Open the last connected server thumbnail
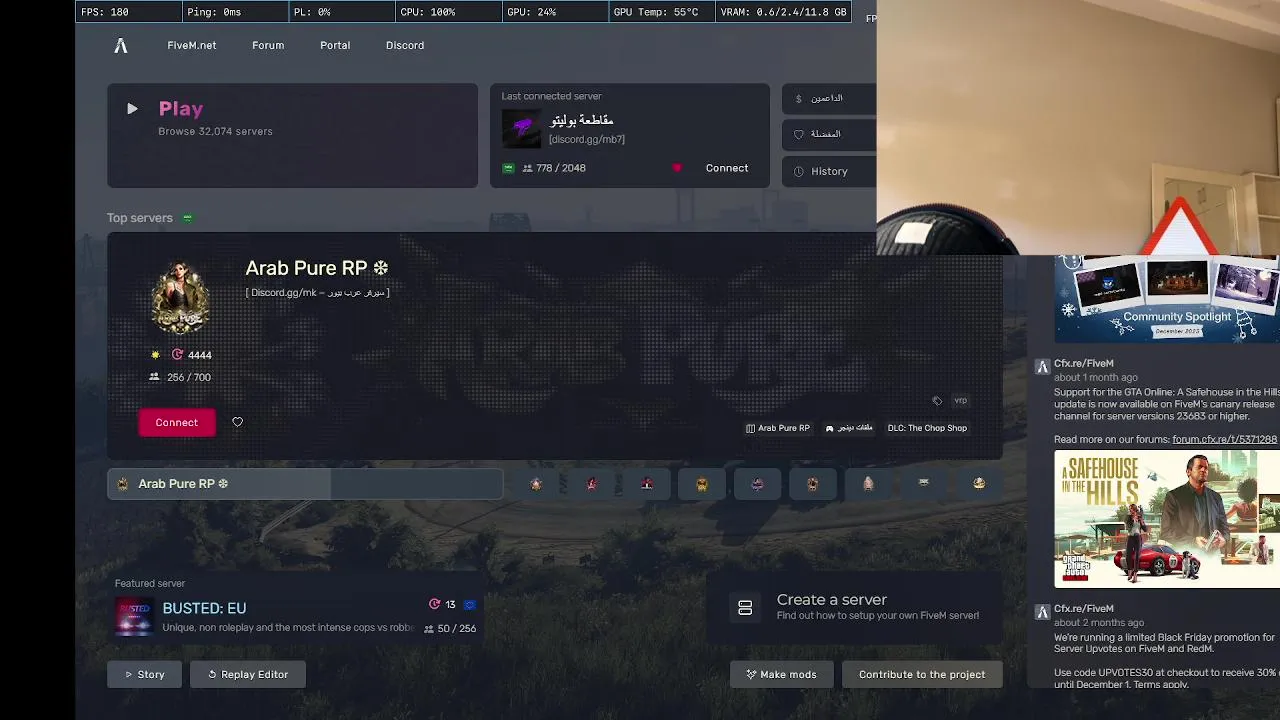Screen dimensions: 1280x720 [521, 128]
